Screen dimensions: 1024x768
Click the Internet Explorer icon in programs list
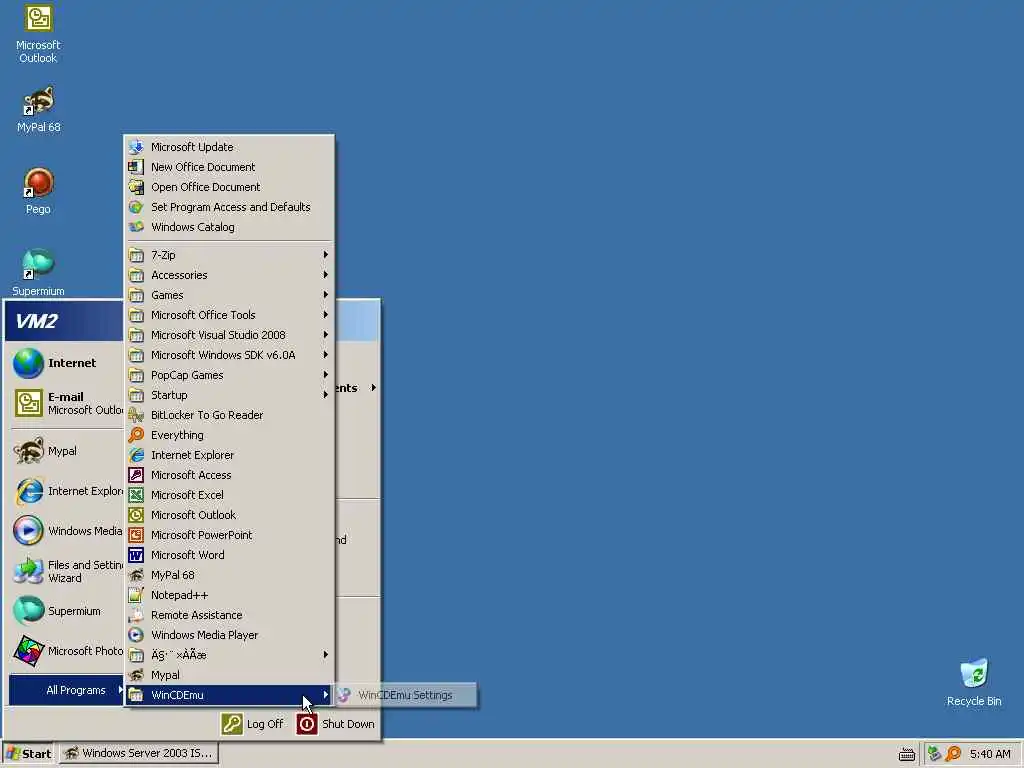(x=136, y=455)
